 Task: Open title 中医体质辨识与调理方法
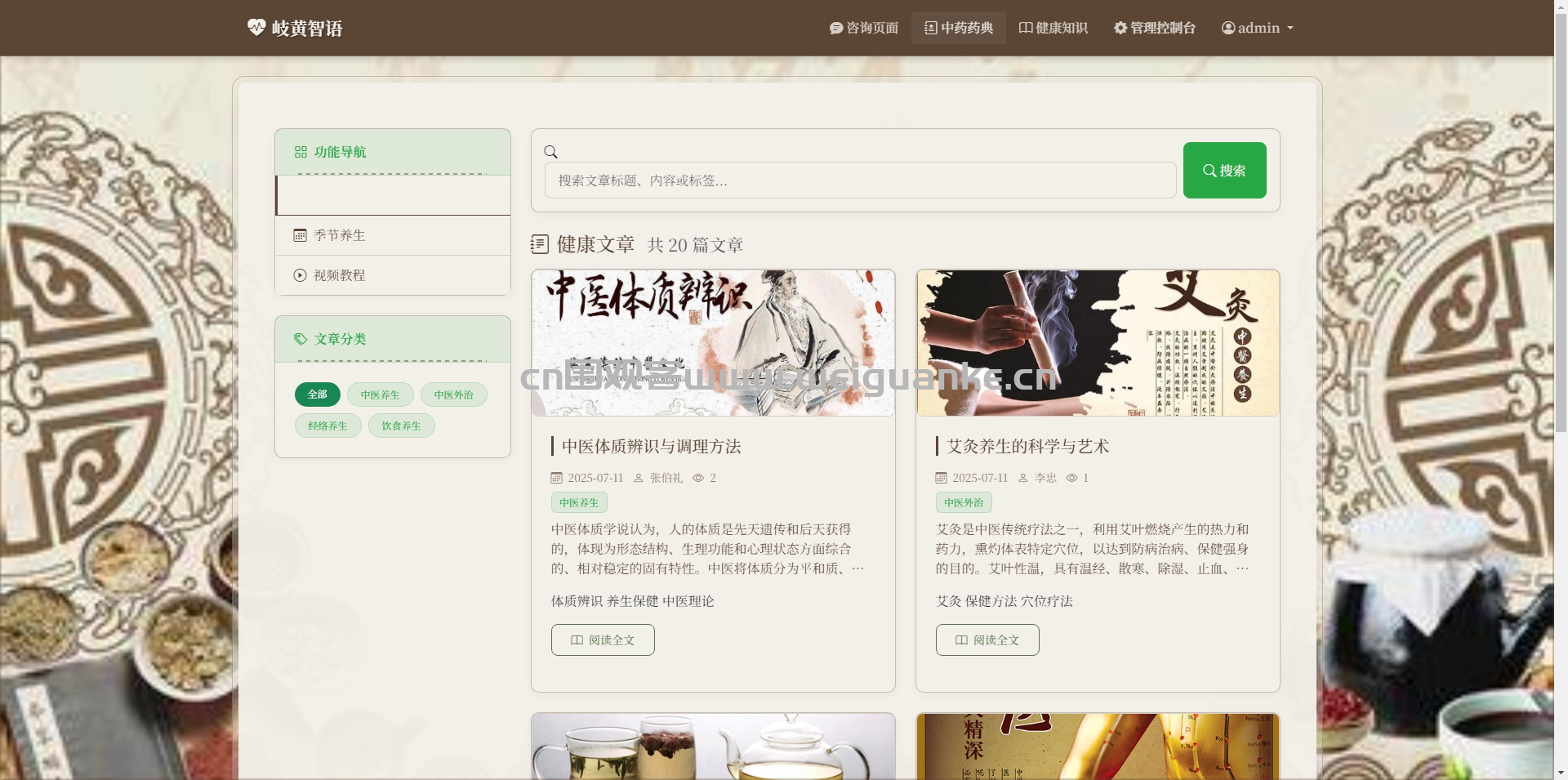click(652, 446)
